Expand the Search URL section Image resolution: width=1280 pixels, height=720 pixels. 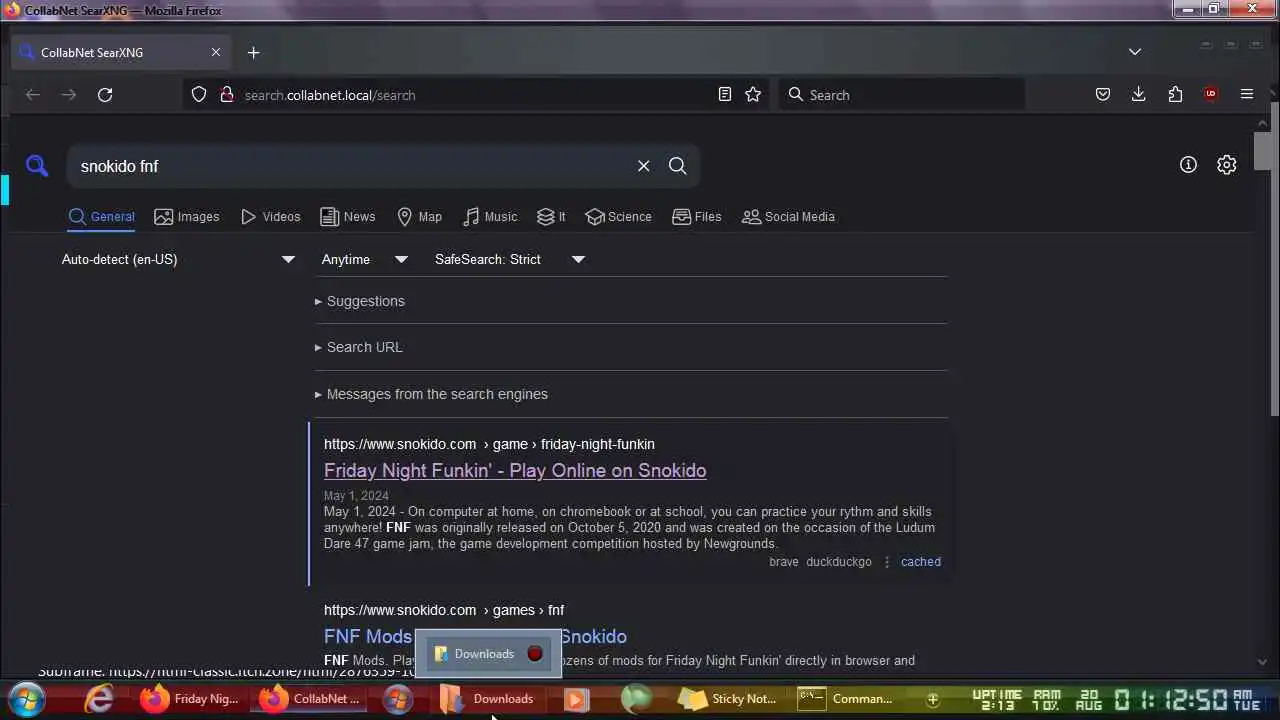point(358,347)
